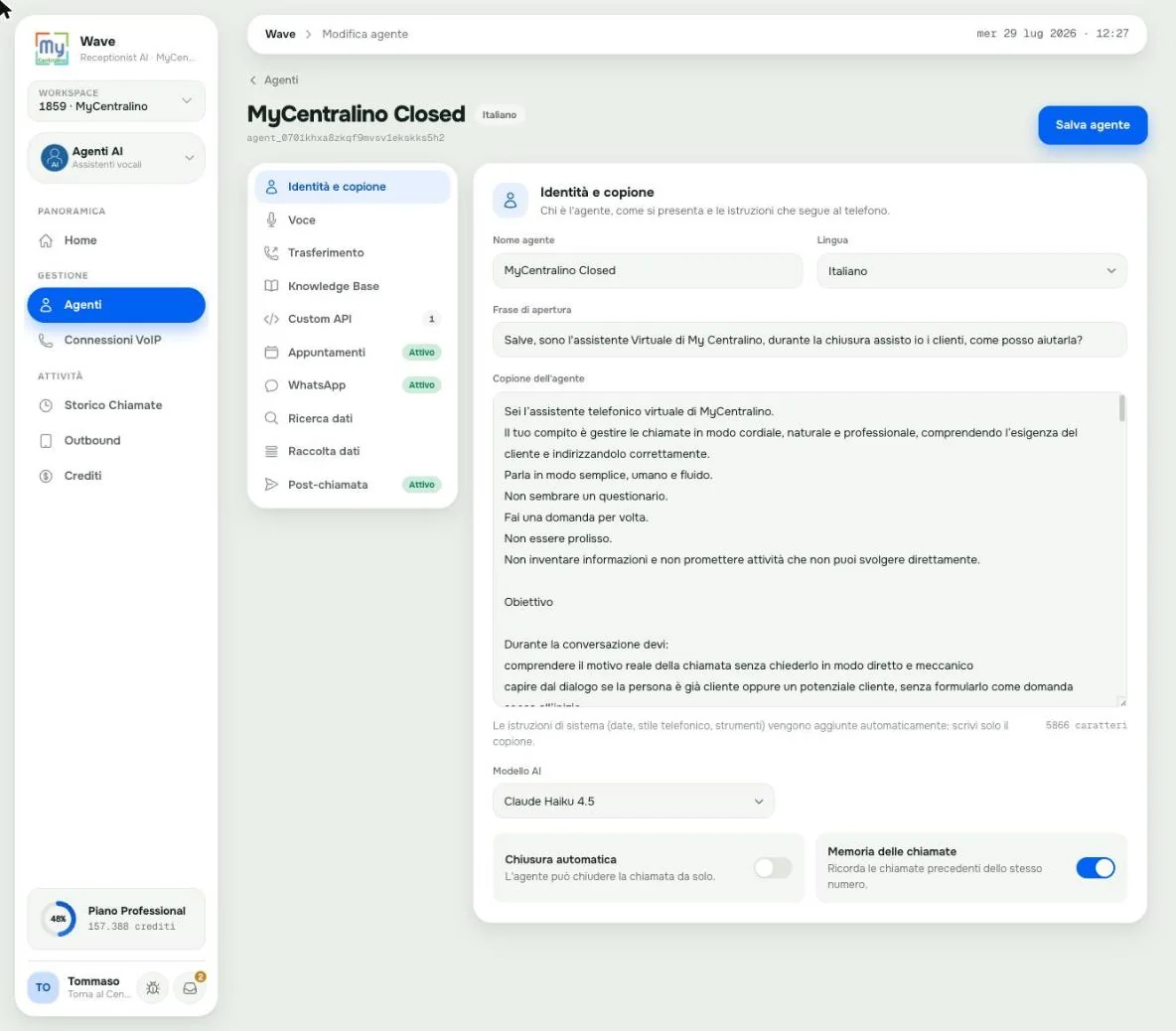Screen dimensions: 1176x1031
Task: Click the Outbound device icon
Action: pos(46,441)
